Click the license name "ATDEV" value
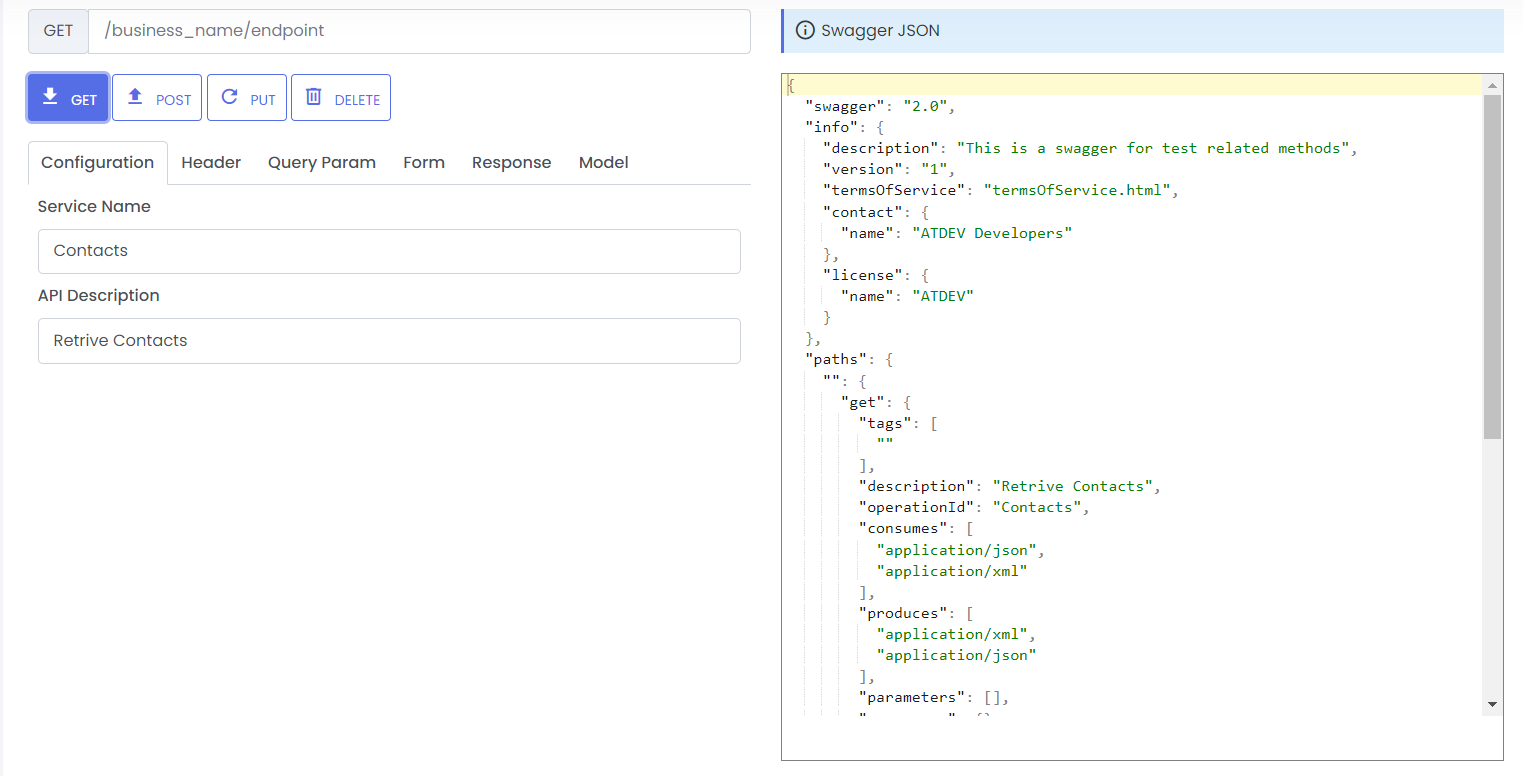Viewport: 1523px width, 776px height. [x=943, y=296]
